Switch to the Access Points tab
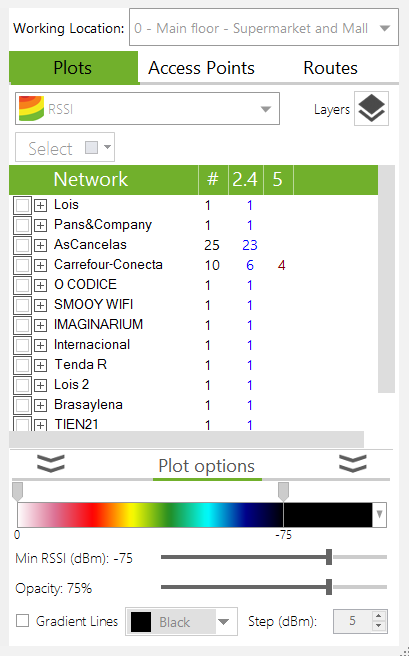Image resolution: width=409 pixels, height=656 pixels. pos(201,68)
